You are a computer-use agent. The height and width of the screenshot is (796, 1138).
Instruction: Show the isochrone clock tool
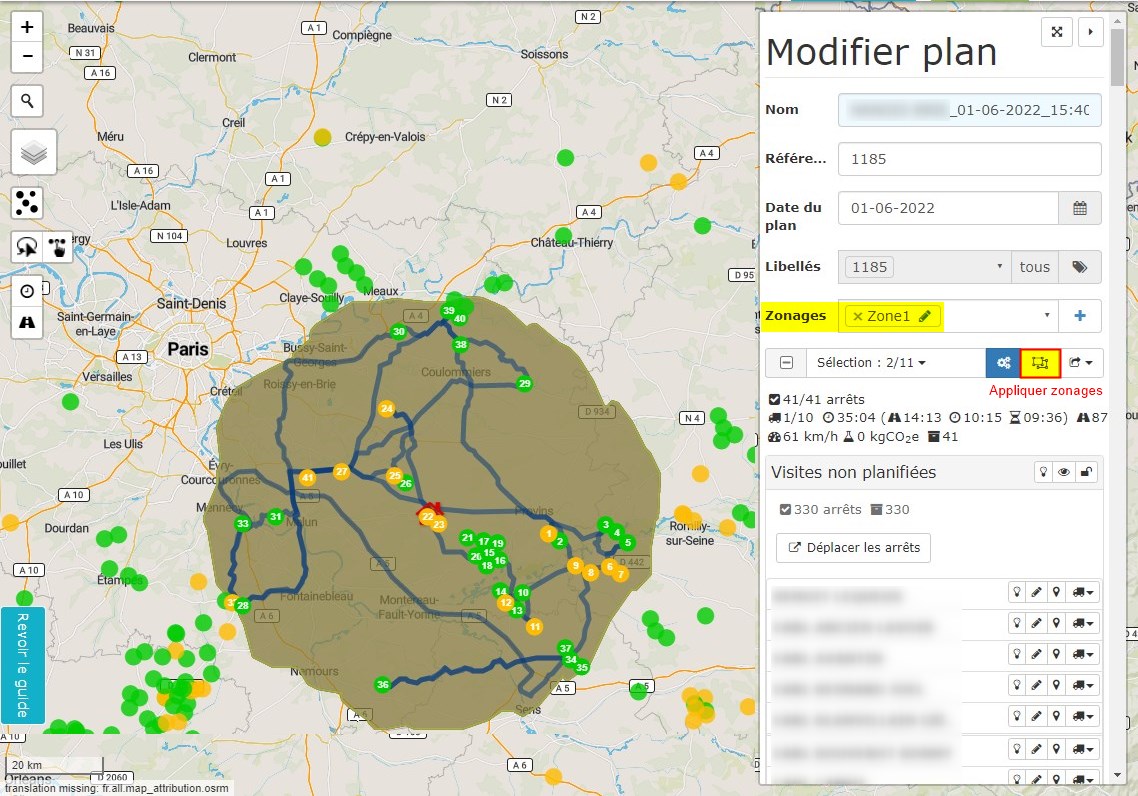(x=27, y=291)
